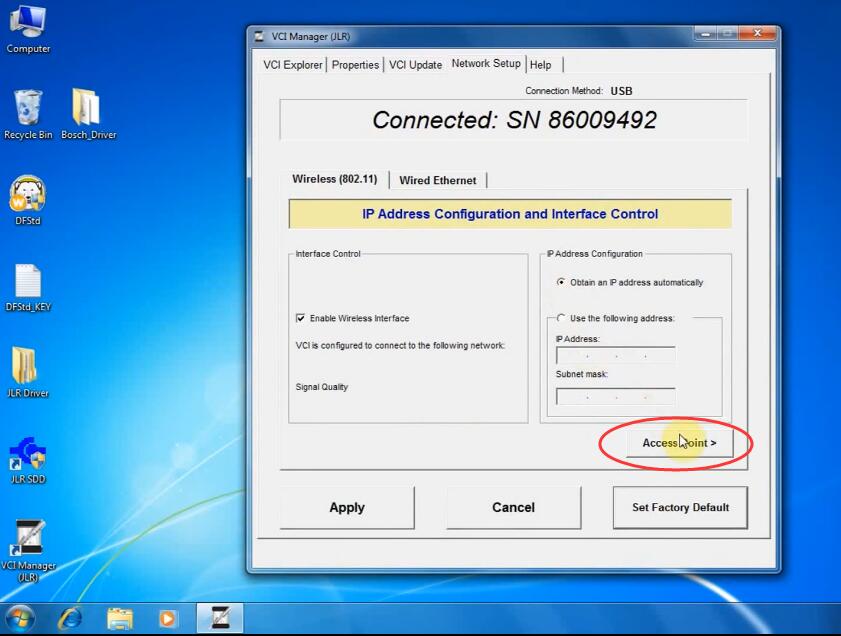Click the Access Point > button

coord(680,443)
